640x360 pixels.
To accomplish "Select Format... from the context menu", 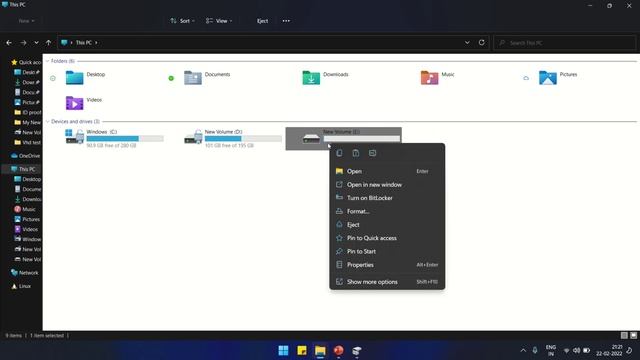I will 387,211.
